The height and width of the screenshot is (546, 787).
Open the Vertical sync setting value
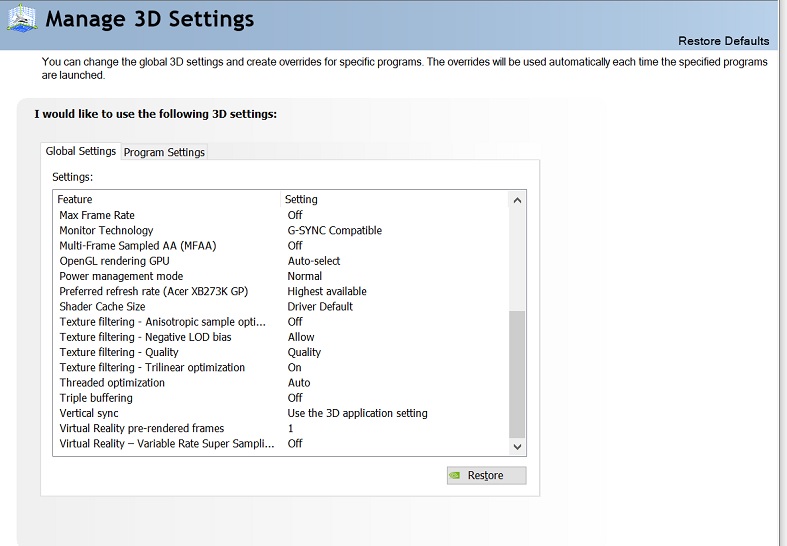click(x=357, y=413)
